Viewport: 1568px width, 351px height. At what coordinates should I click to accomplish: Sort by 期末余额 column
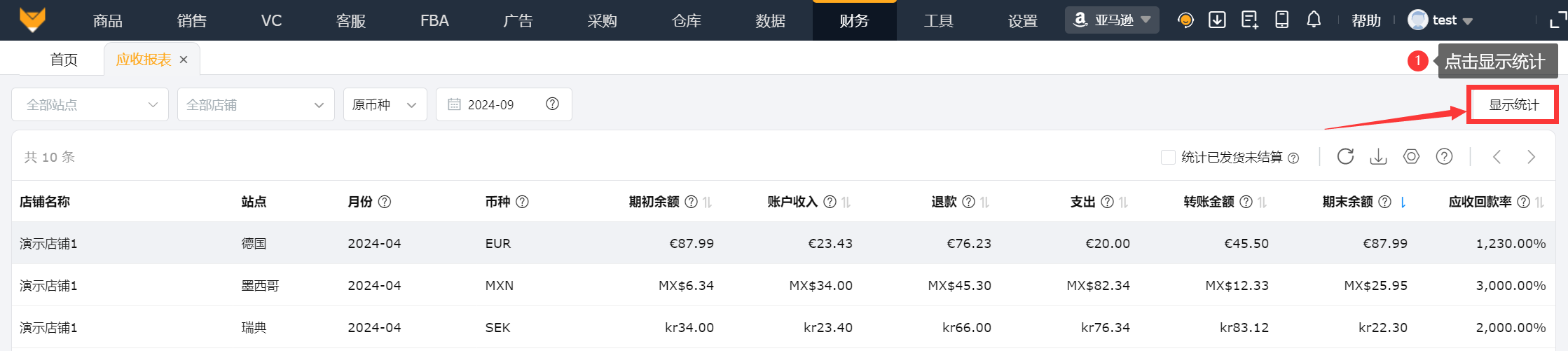(x=1403, y=202)
